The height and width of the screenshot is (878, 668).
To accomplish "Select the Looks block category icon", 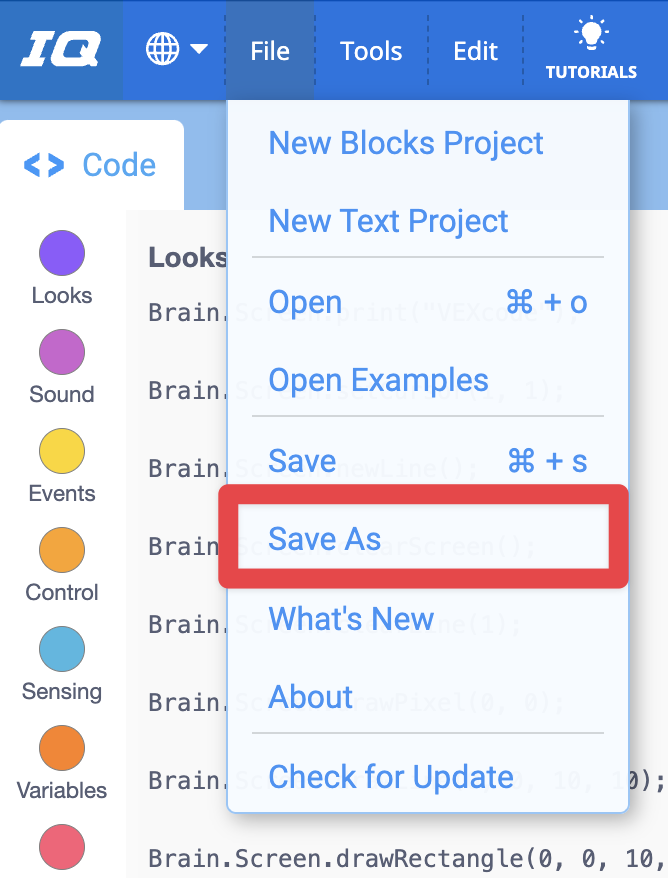I will click(61, 253).
